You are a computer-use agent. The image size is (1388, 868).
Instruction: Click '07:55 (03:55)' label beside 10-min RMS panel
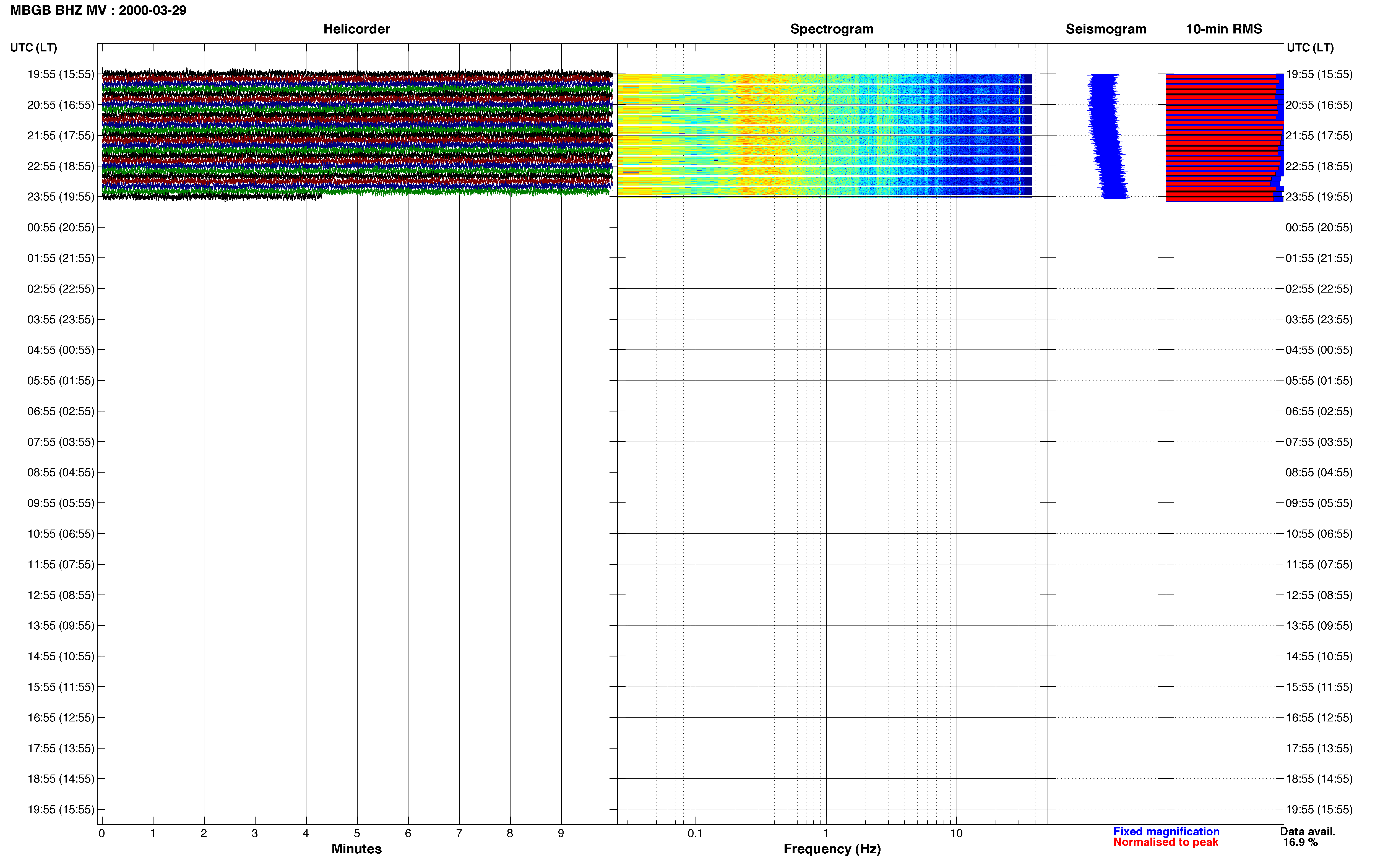click(x=1319, y=442)
